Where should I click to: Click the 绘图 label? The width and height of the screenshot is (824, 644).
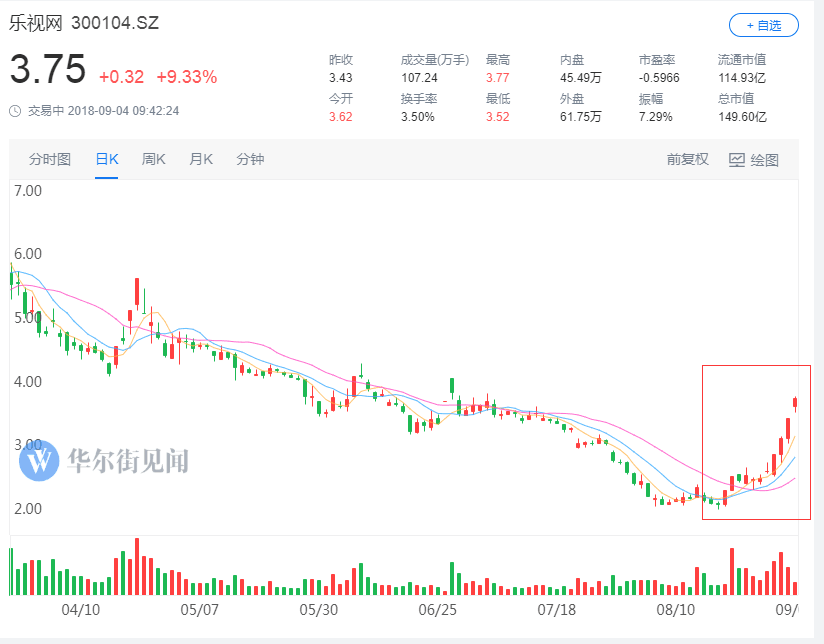tap(765, 160)
